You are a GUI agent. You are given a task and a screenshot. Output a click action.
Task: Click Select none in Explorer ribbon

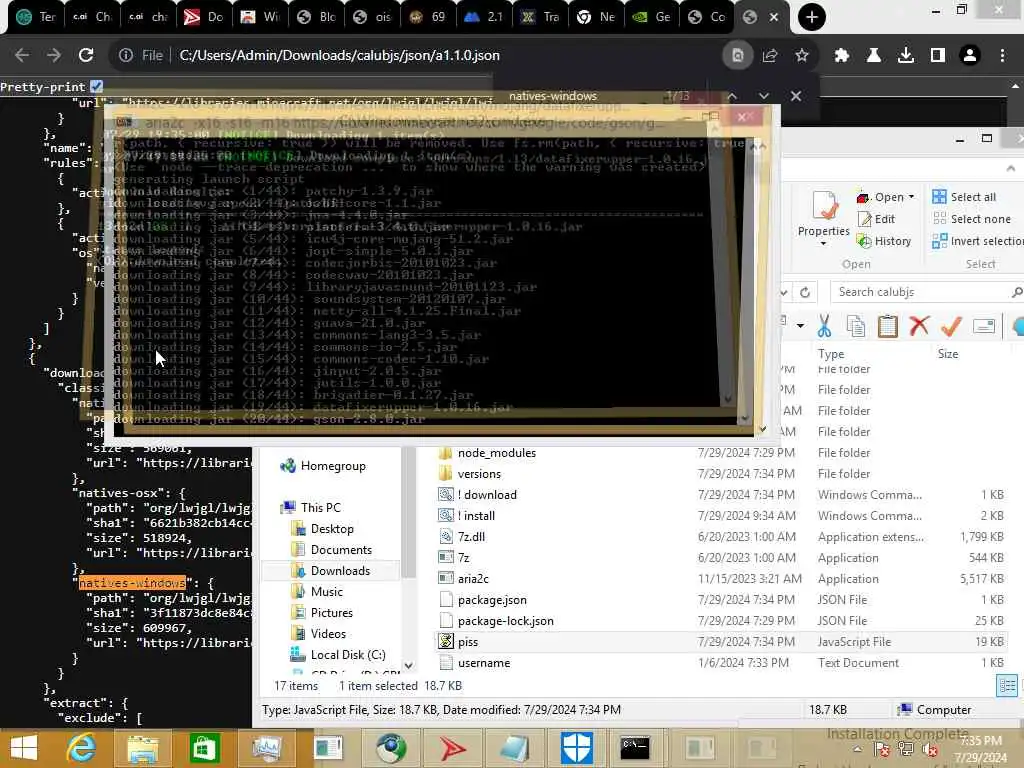[972, 219]
